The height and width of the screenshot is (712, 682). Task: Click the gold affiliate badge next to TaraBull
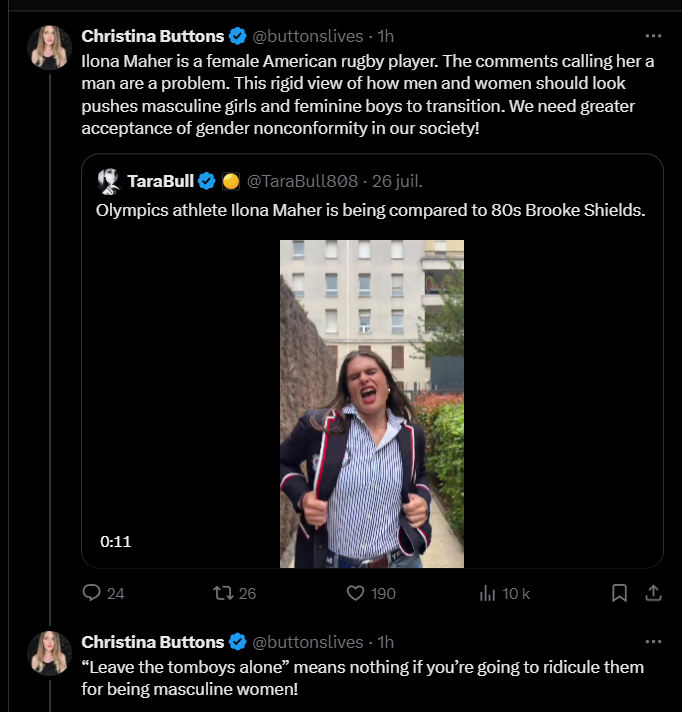230,181
